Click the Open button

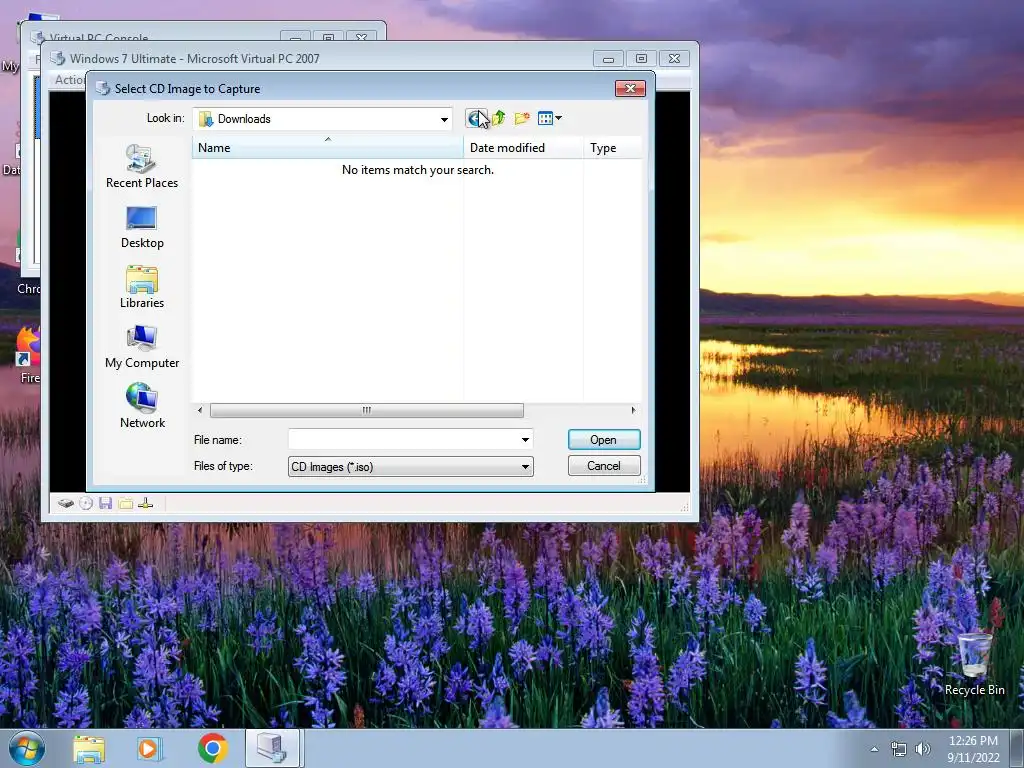click(x=603, y=440)
